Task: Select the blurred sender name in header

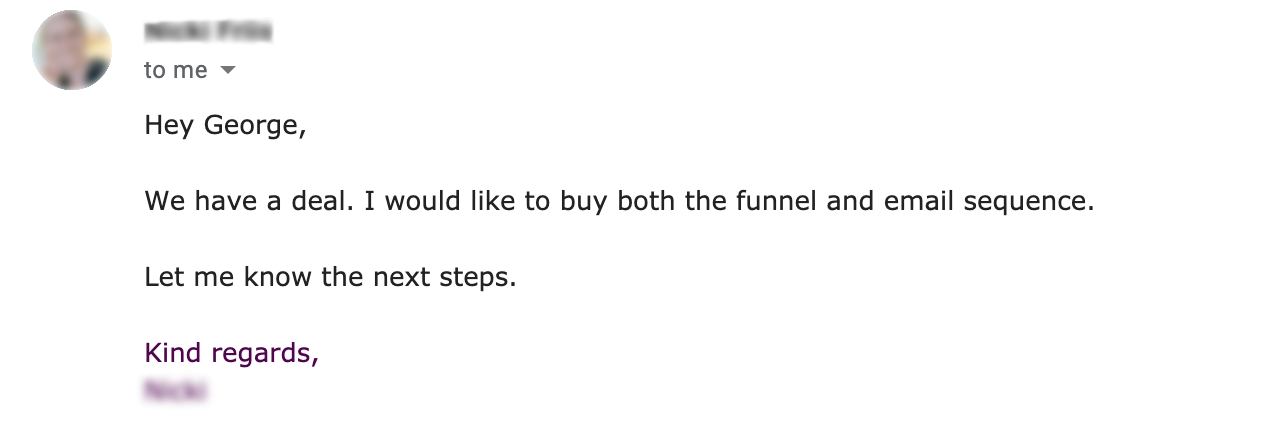Action: click(208, 32)
